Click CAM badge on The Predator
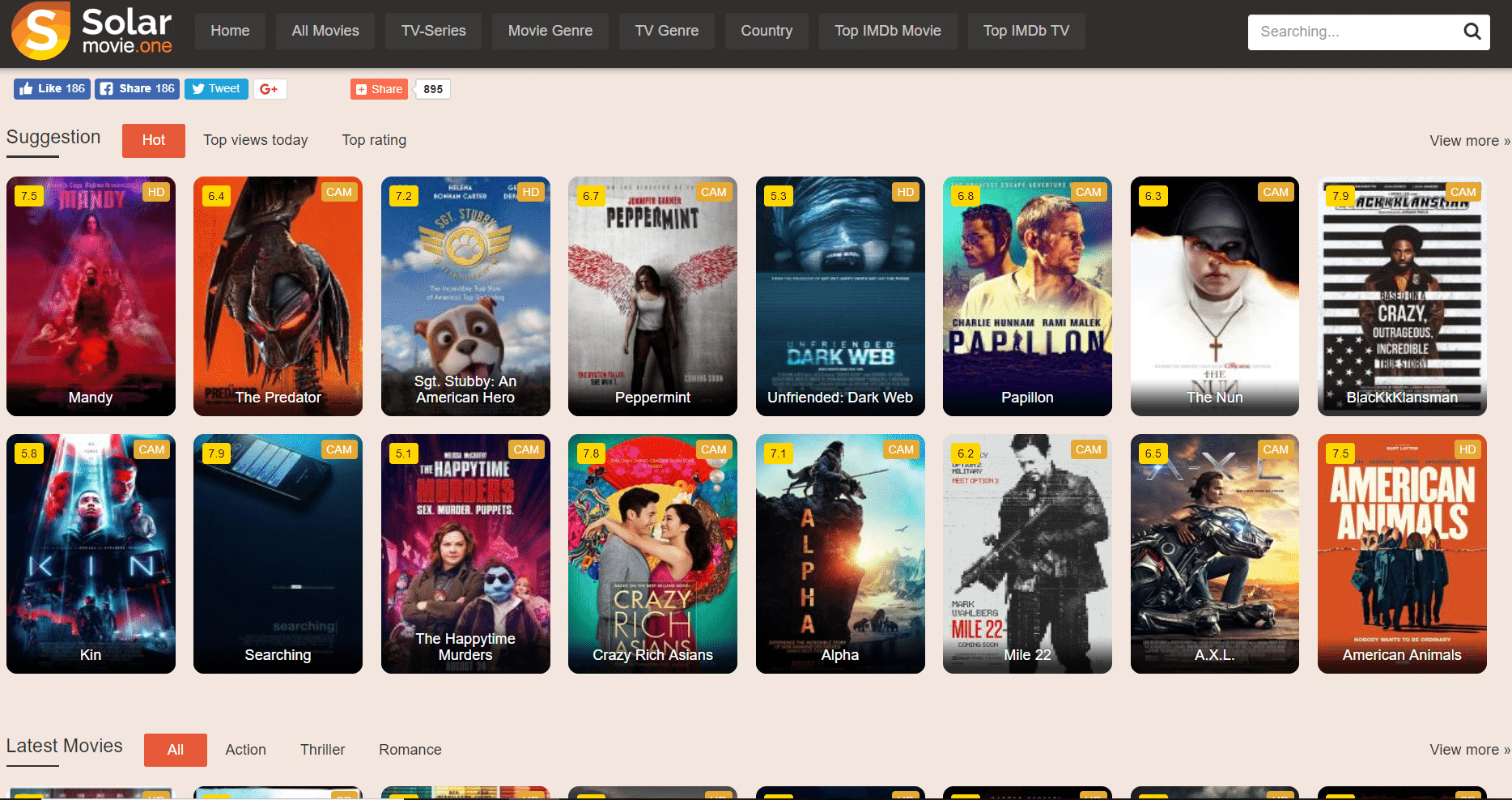This screenshot has height=800, width=1512. click(339, 192)
